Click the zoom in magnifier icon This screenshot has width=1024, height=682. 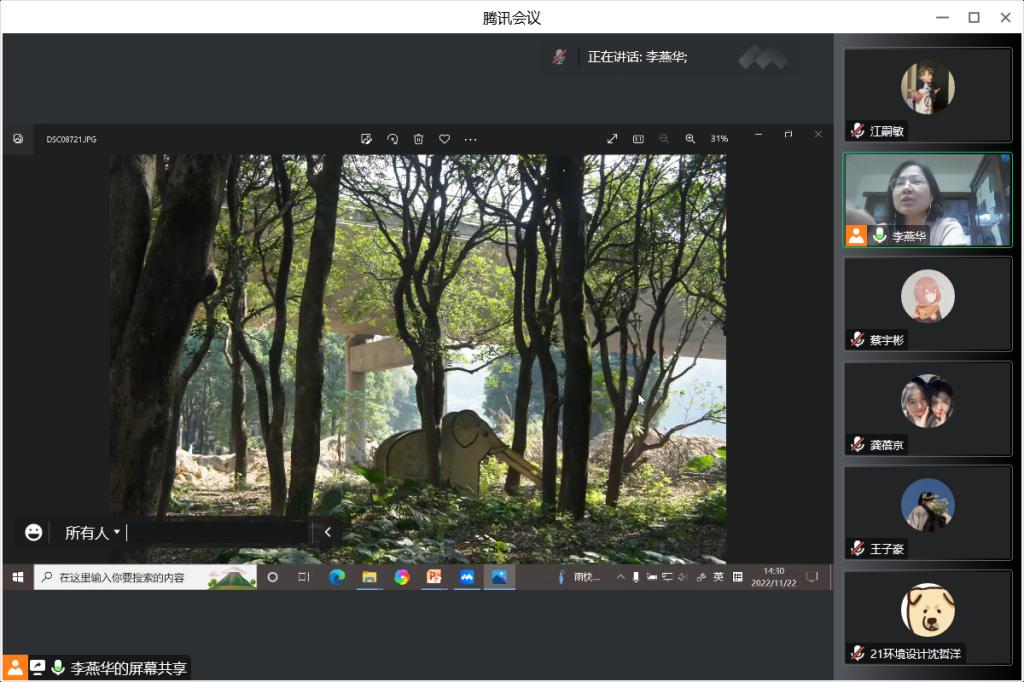coord(690,139)
